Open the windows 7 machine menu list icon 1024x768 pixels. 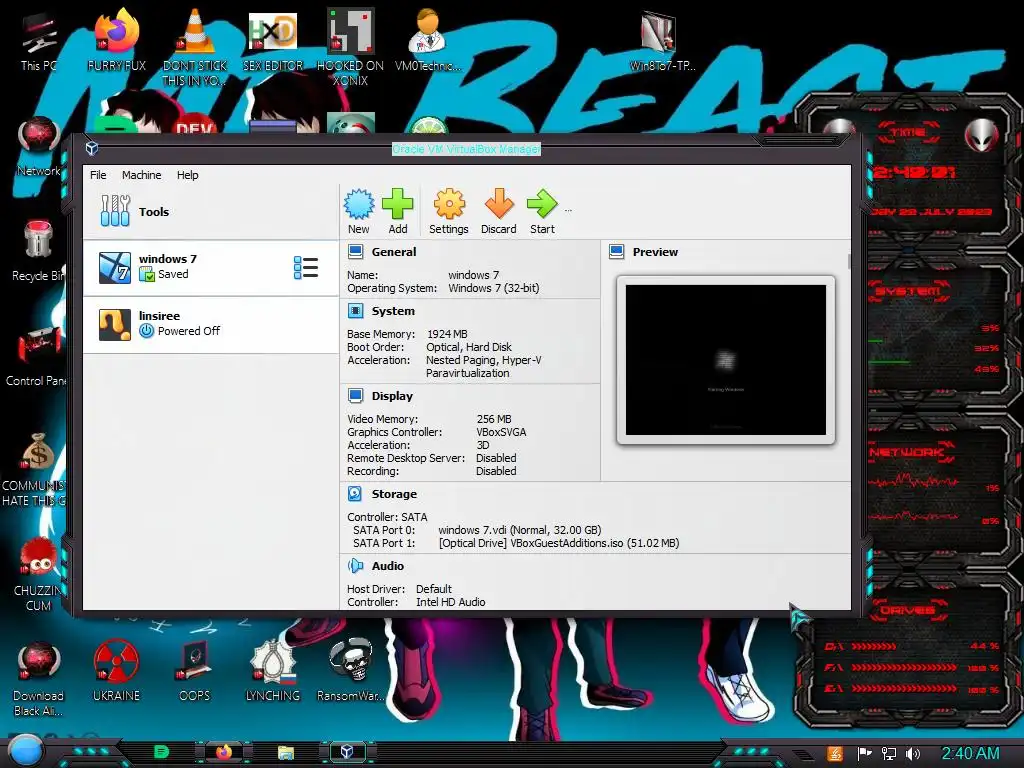[306, 268]
